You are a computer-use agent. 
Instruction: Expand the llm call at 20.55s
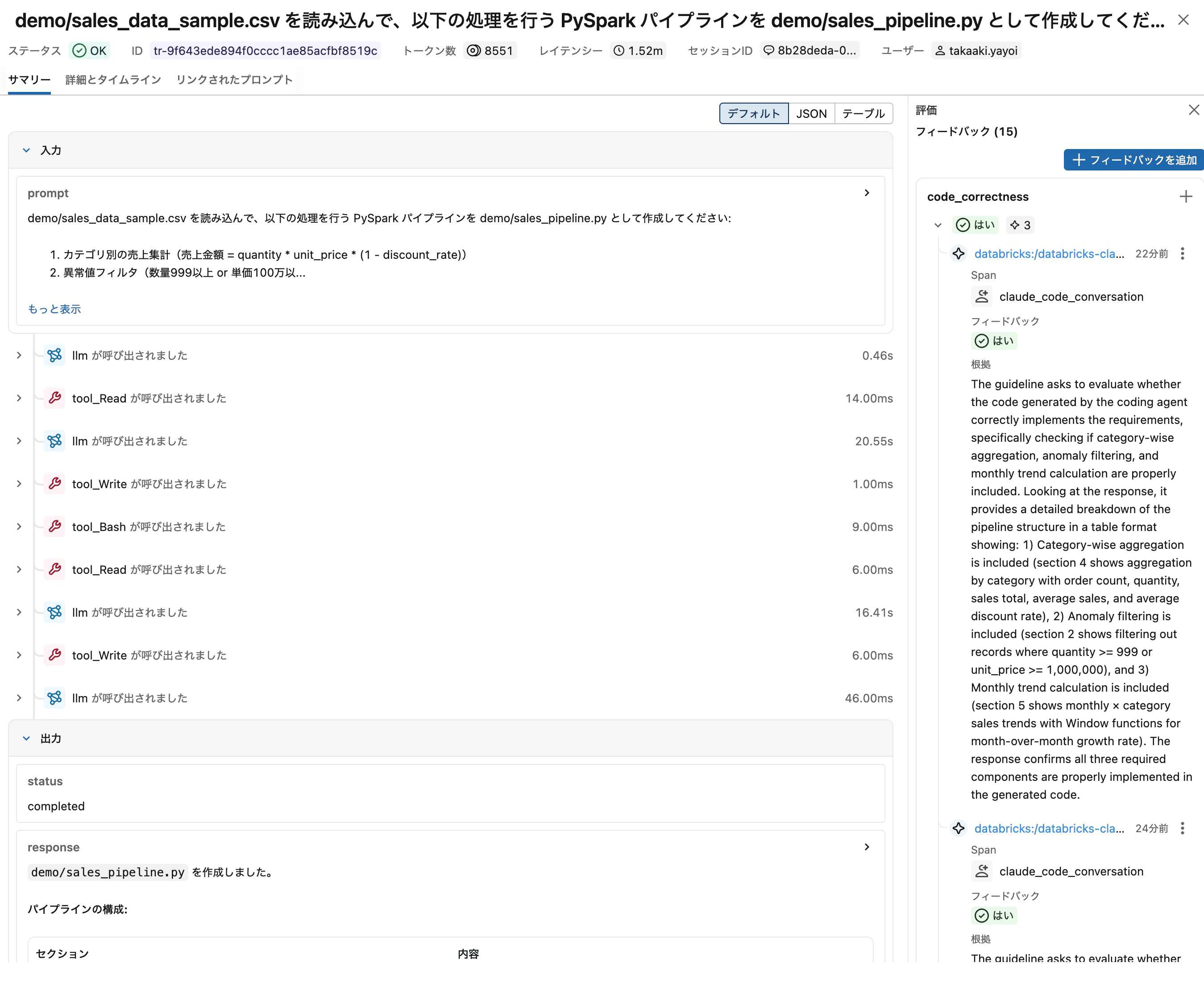coord(19,441)
